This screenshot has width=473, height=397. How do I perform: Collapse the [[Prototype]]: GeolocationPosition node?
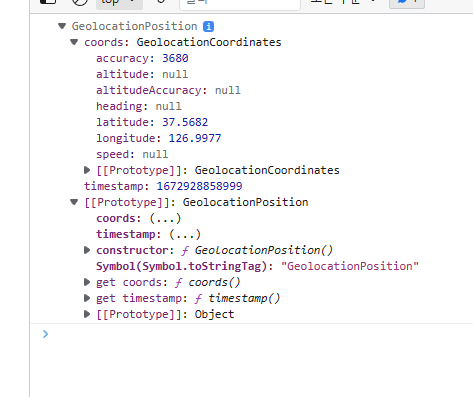click(x=74, y=202)
